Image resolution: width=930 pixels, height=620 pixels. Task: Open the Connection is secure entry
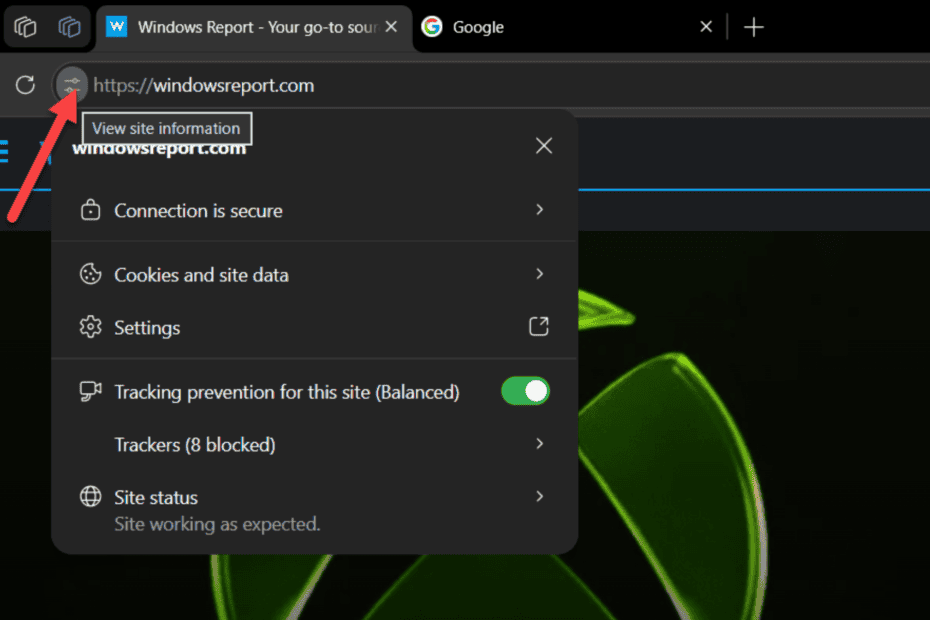(313, 211)
